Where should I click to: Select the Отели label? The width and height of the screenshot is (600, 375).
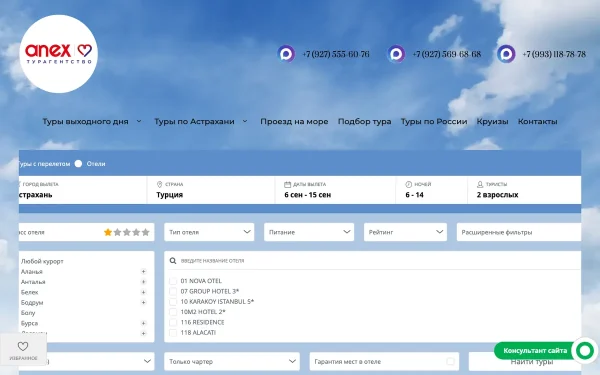[96, 164]
